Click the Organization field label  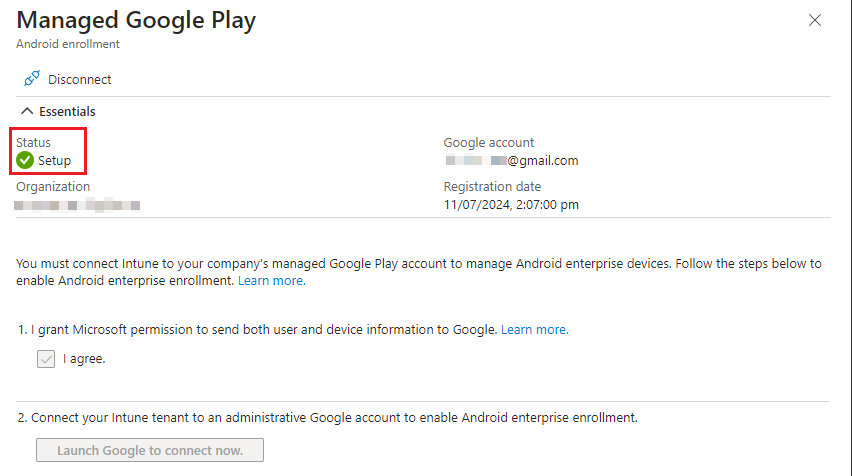53,187
